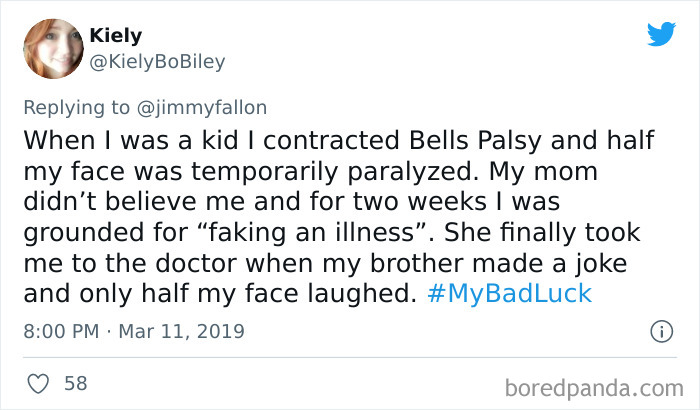Viewport: 700px width, 410px height.
Task: Open the @KielyBoBiley handle
Action: (x=158, y=61)
